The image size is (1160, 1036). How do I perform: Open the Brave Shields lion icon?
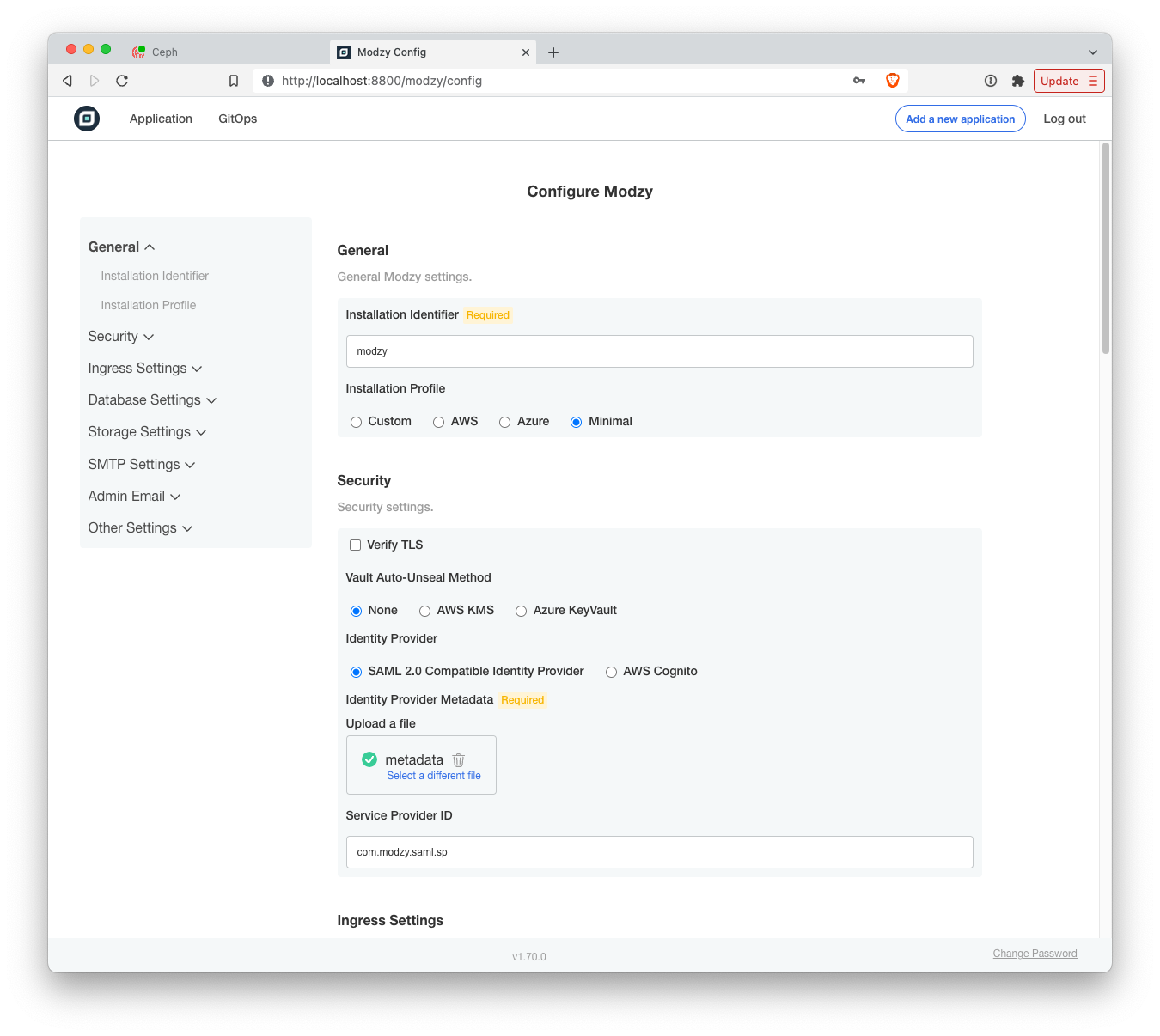tap(893, 81)
